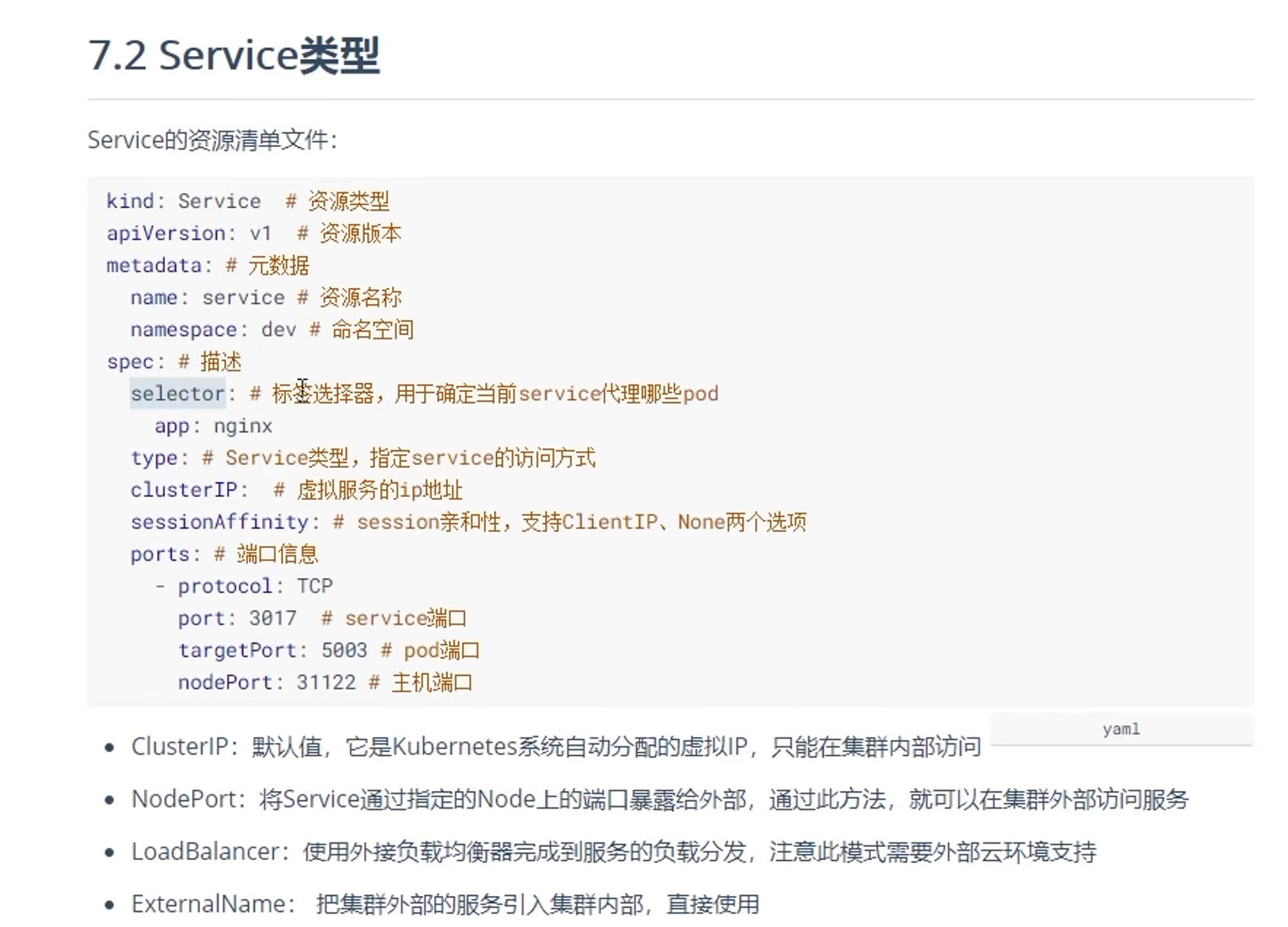The image size is (1288, 927).
Task: Click the comment "标签选择器,用于确定当前service代理哪些pod"
Action: pos(495,394)
